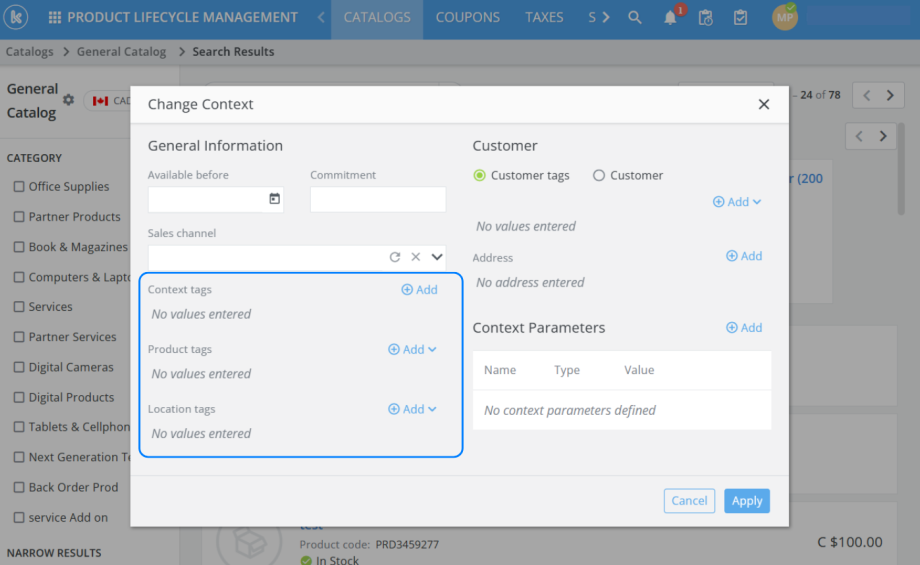The height and width of the screenshot is (565, 920).
Task: Open the Product tags Add dropdown
Action: (x=412, y=350)
